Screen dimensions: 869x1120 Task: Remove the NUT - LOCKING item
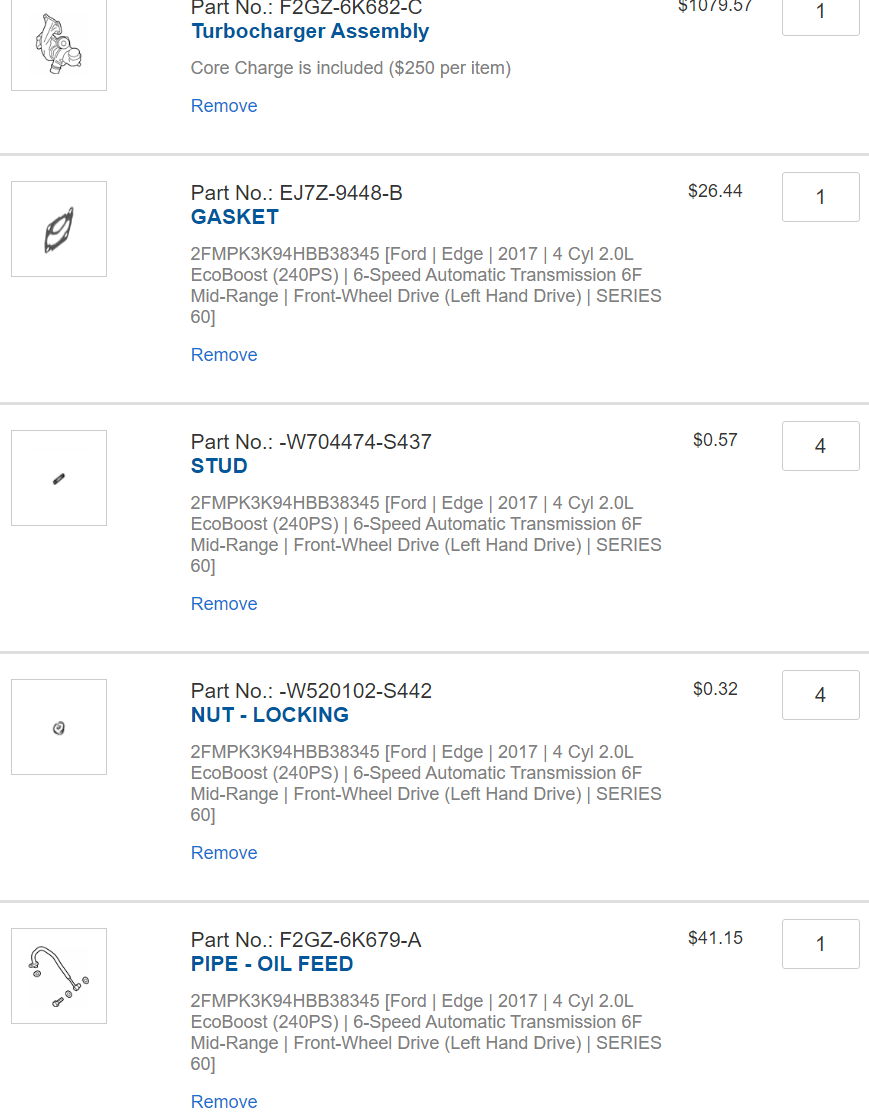pos(224,853)
